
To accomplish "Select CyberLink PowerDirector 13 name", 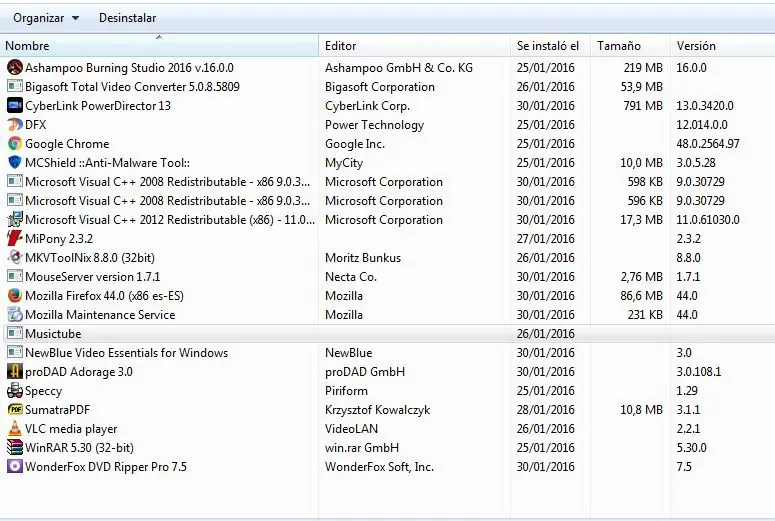I will 98,105.
